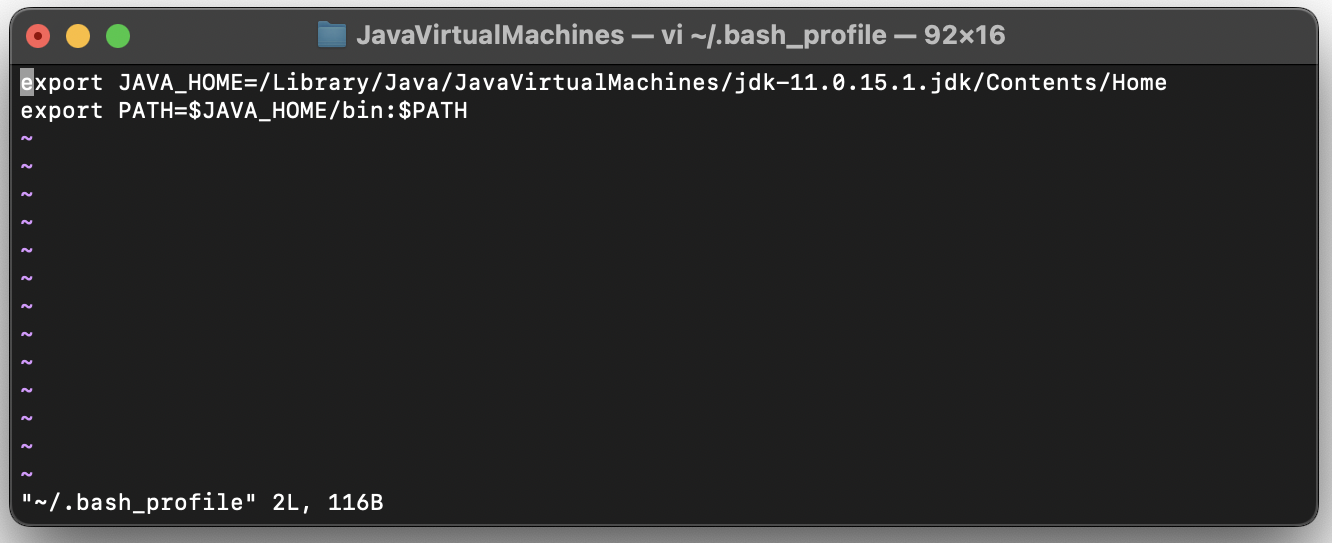This screenshot has height=543, width=1332.
Task: Click the word Home ending line one
Action: point(1139,82)
